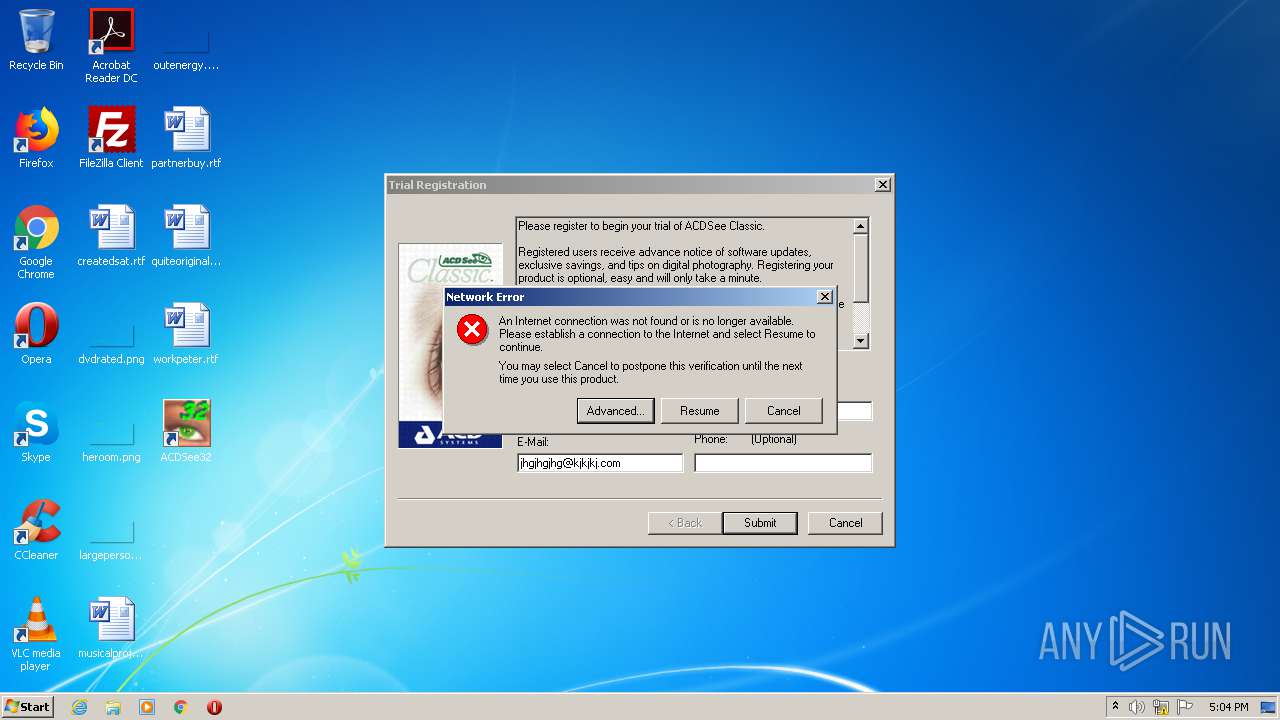Viewport: 1280px width, 720px height.
Task: Select heroom.png file icon
Action: click(x=111, y=440)
